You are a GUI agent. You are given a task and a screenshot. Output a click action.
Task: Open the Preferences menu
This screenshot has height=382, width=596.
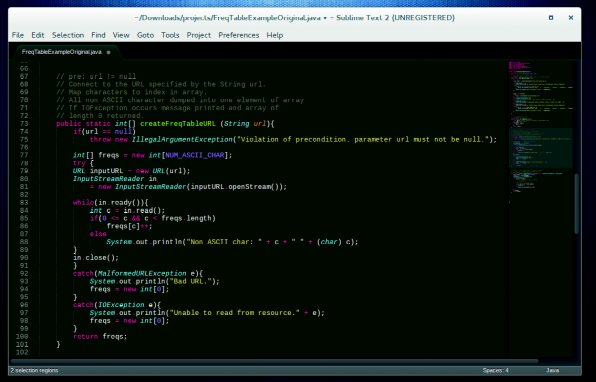click(x=239, y=35)
